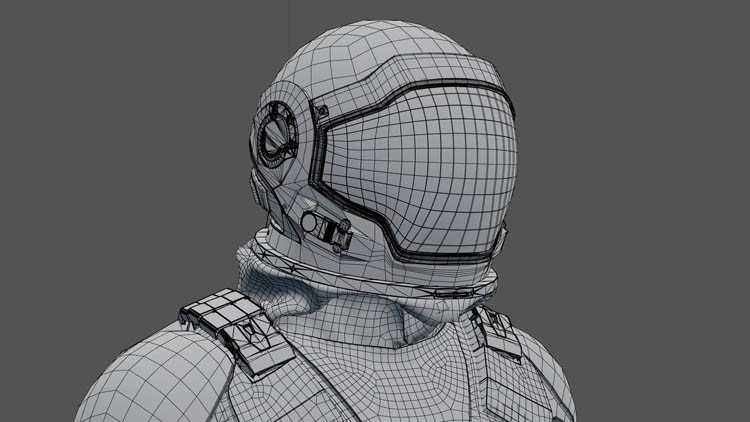Click the small square bolt above the visor frame
The height and width of the screenshot is (422, 750).
point(323,110)
